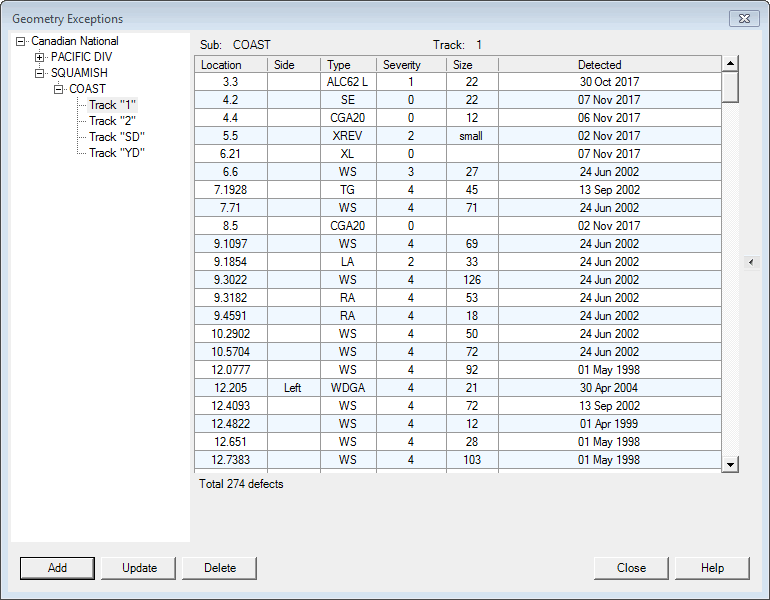
Task: Select Track "2" in the tree
Action: point(112,121)
